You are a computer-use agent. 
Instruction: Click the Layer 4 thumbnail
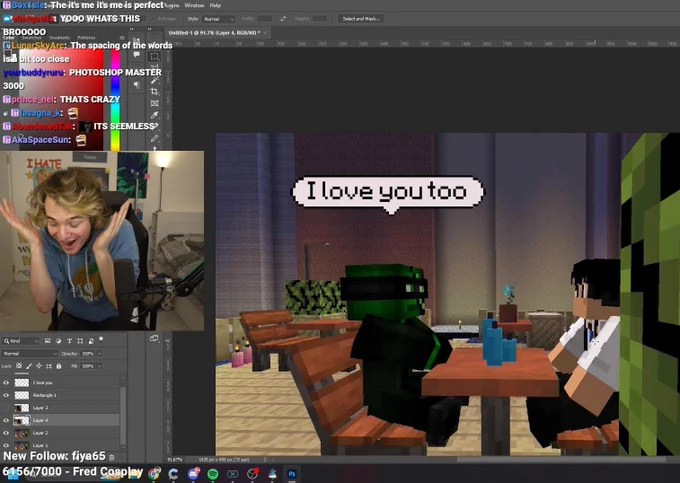coord(22,420)
